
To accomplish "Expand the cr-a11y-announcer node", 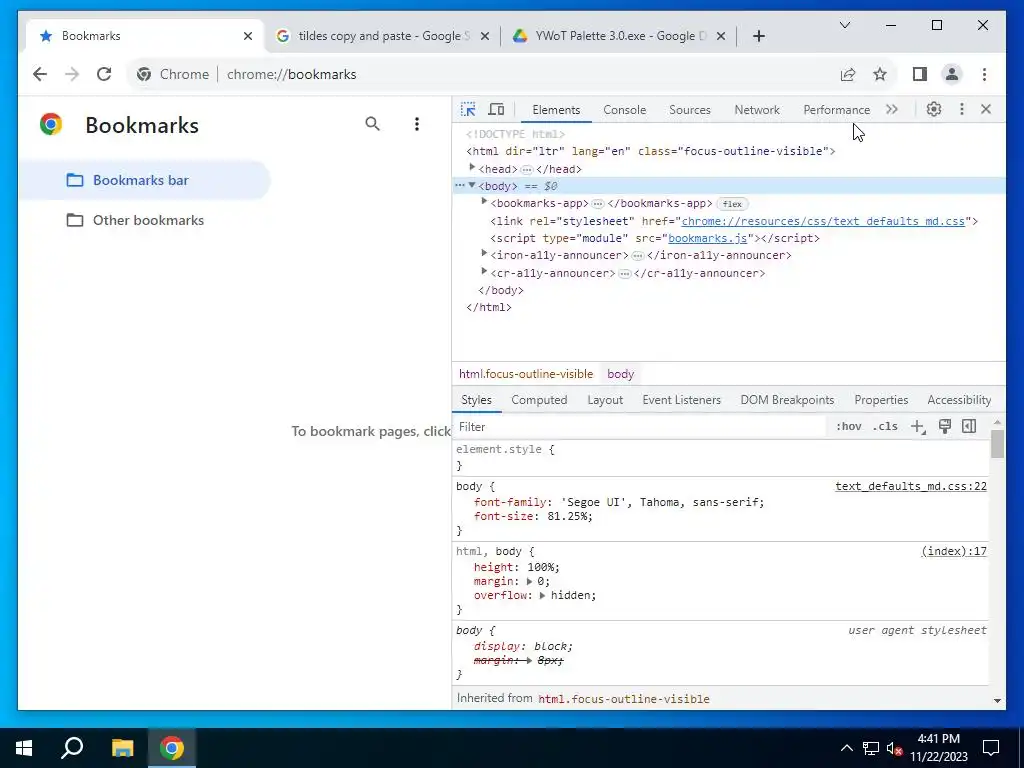I will tap(484, 271).
